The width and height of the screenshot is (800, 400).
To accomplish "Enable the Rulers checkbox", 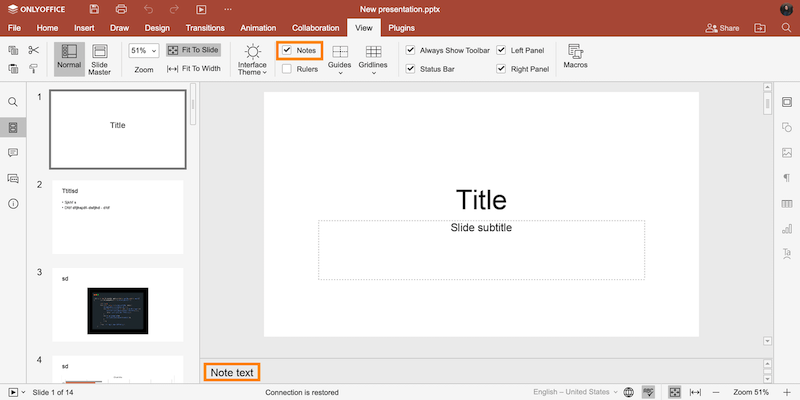I will (287, 69).
